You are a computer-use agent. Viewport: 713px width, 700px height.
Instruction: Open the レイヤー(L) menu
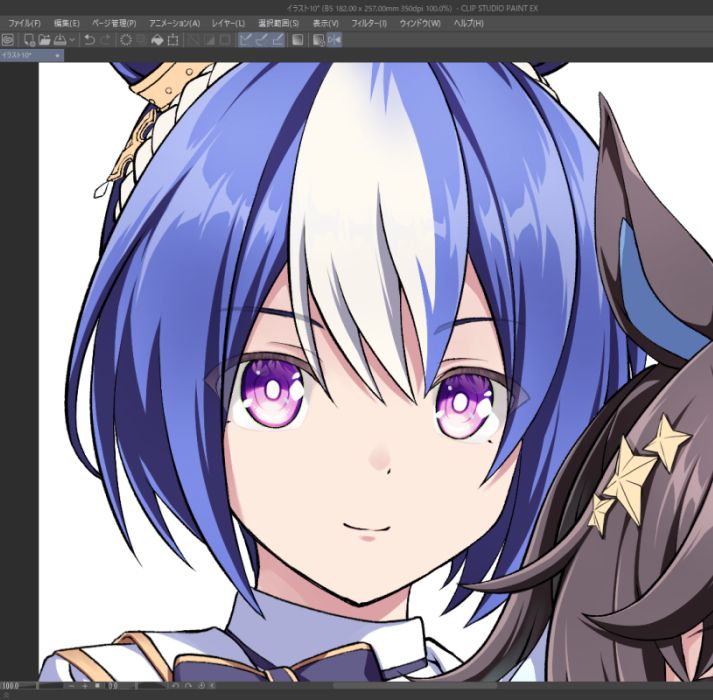click(228, 23)
